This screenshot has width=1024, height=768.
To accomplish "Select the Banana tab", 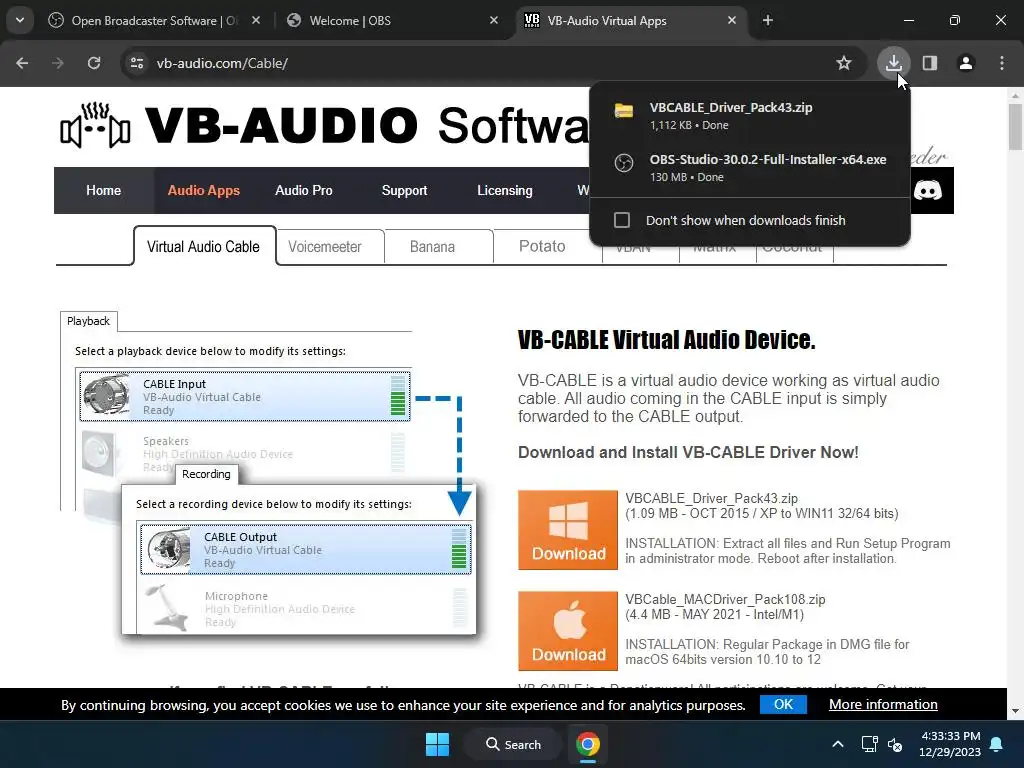I will [x=432, y=247].
